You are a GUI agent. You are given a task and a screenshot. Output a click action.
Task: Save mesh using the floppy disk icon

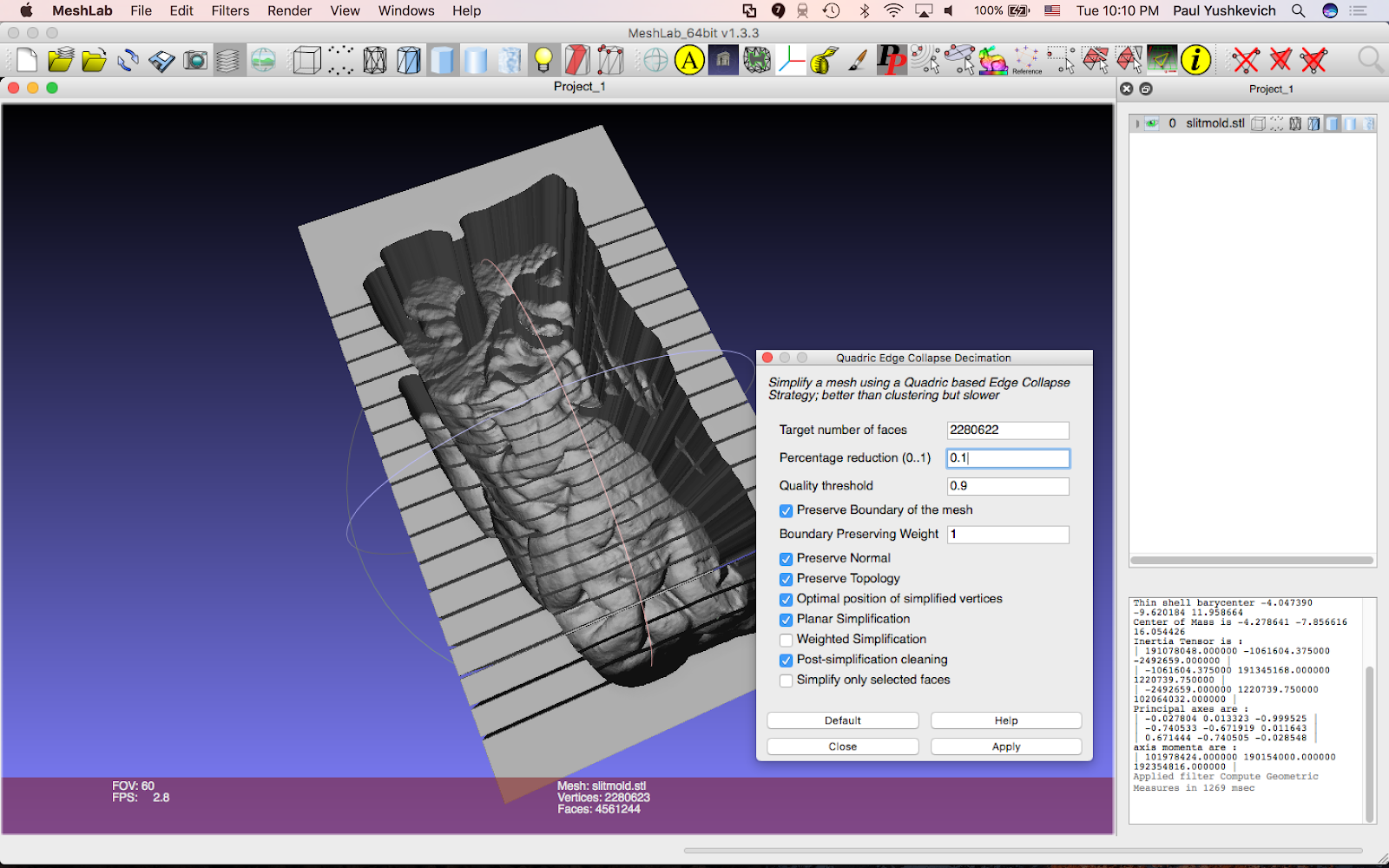[x=161, y=60]
